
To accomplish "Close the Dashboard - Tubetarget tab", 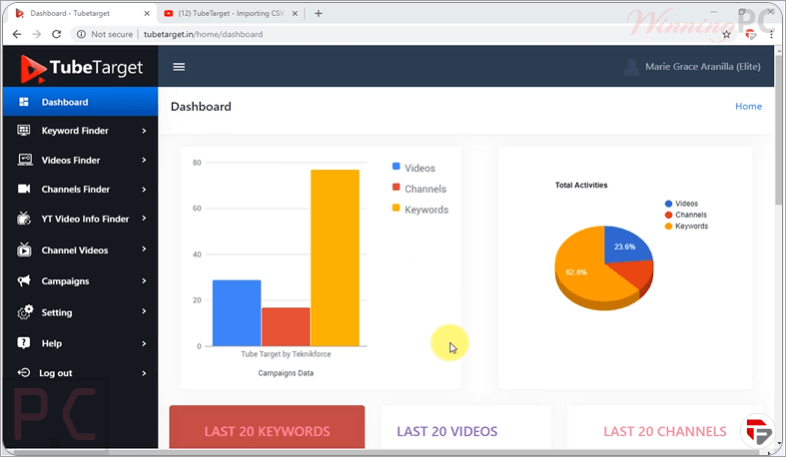I will pos(147,14).
